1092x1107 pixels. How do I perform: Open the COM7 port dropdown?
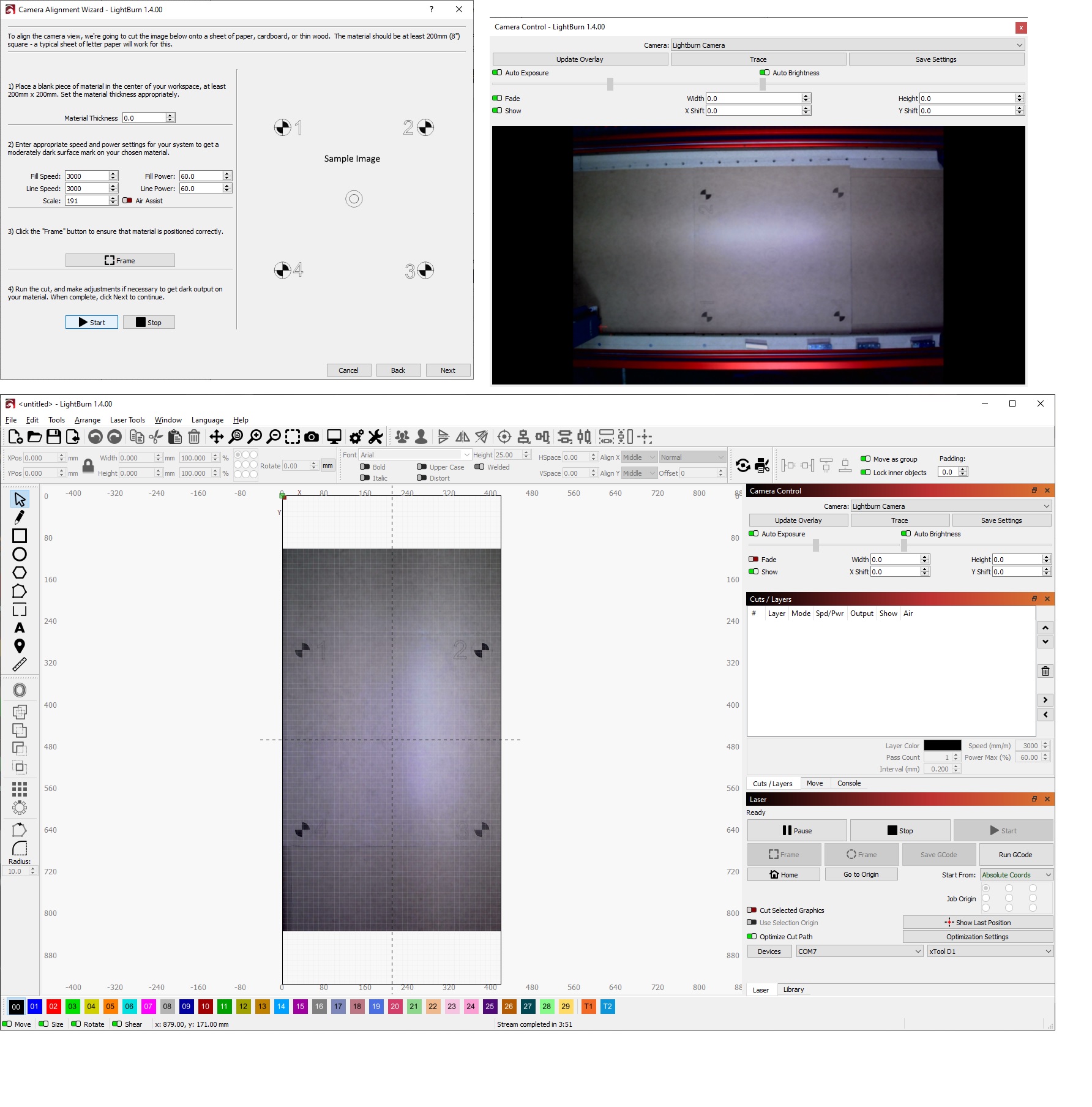[x=859, y=951]
